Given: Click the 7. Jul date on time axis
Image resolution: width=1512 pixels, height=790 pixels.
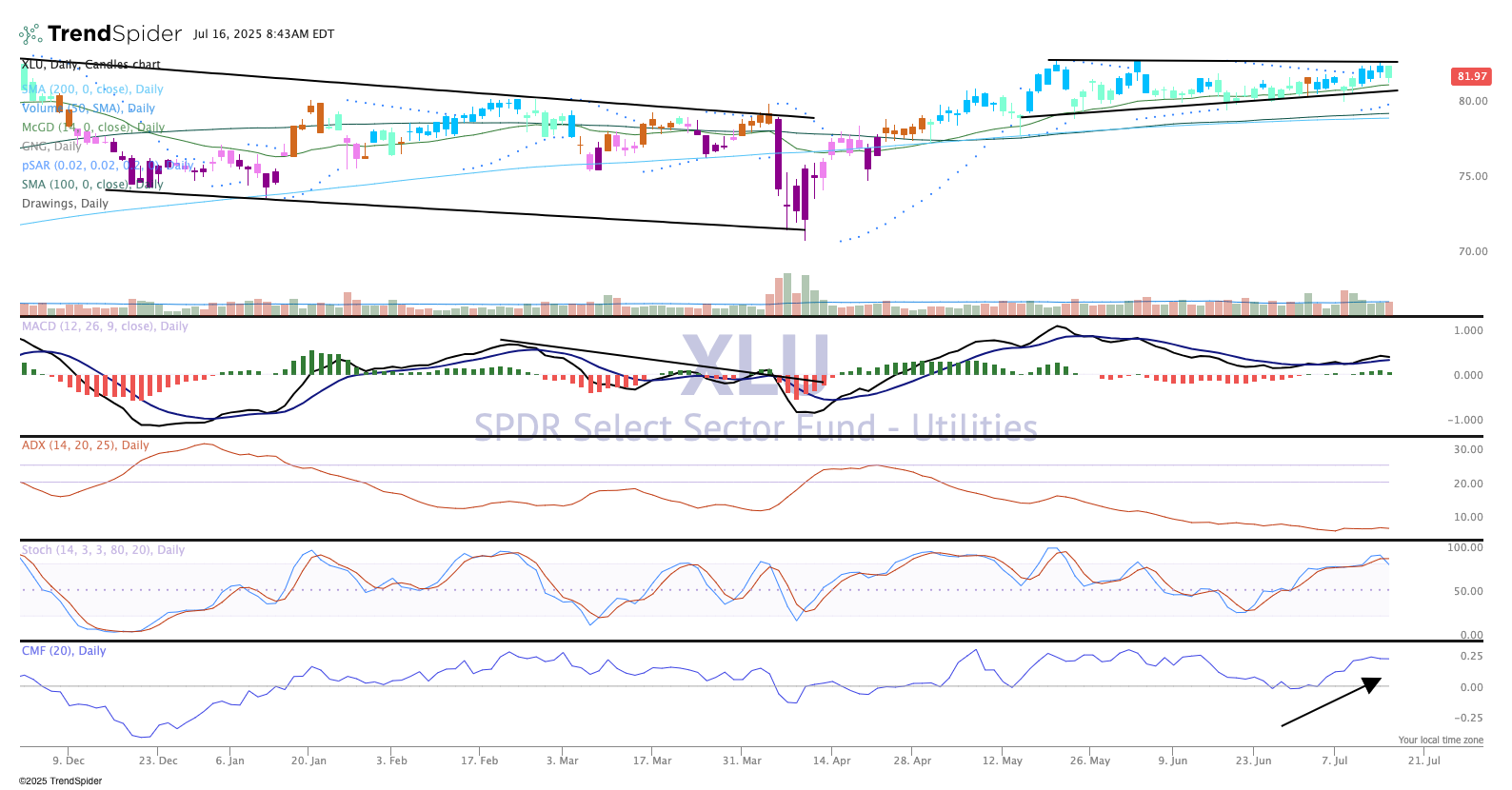Looking at the screenshot, I should click(1334, 760).
